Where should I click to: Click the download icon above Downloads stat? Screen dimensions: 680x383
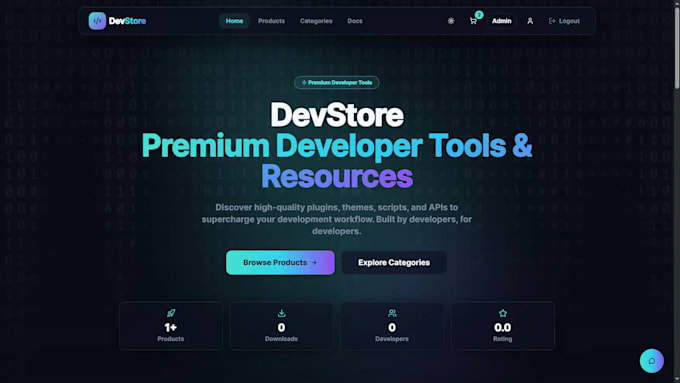point(281,313)
